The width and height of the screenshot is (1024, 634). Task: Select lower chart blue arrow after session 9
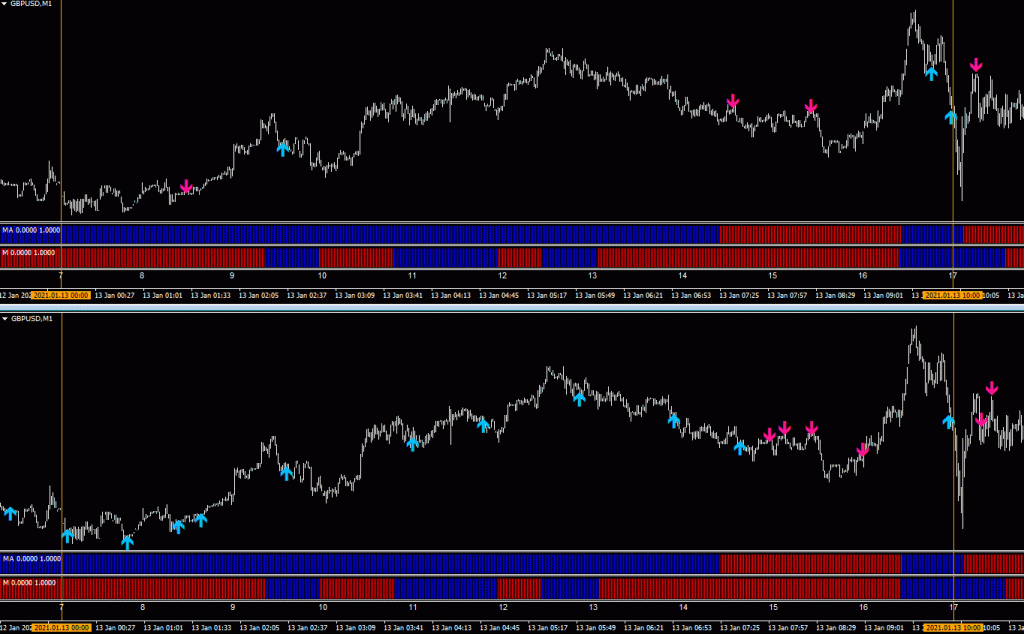[x=287, y=472]
